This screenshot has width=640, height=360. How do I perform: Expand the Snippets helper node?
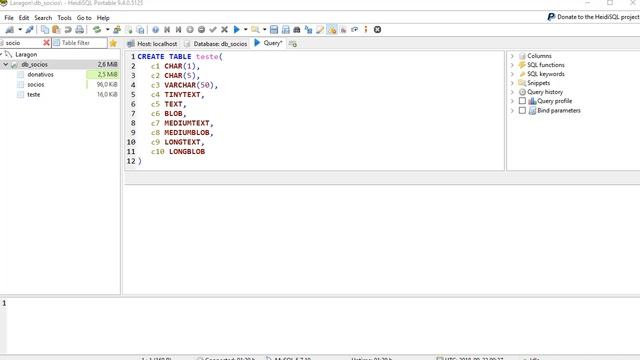pyautogui.click(x=512, y=83)
